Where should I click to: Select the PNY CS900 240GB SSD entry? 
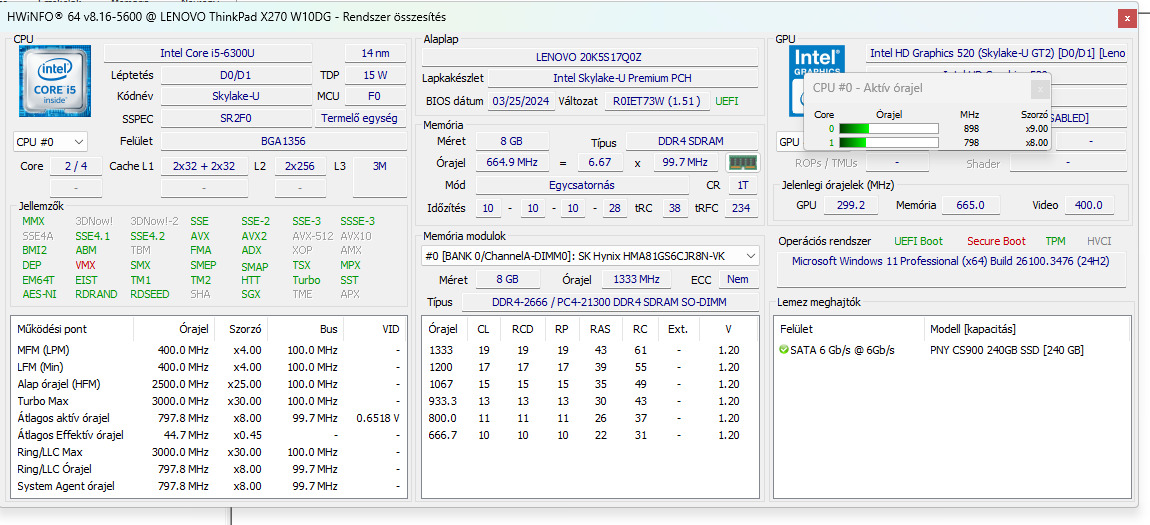[1006, 350]
